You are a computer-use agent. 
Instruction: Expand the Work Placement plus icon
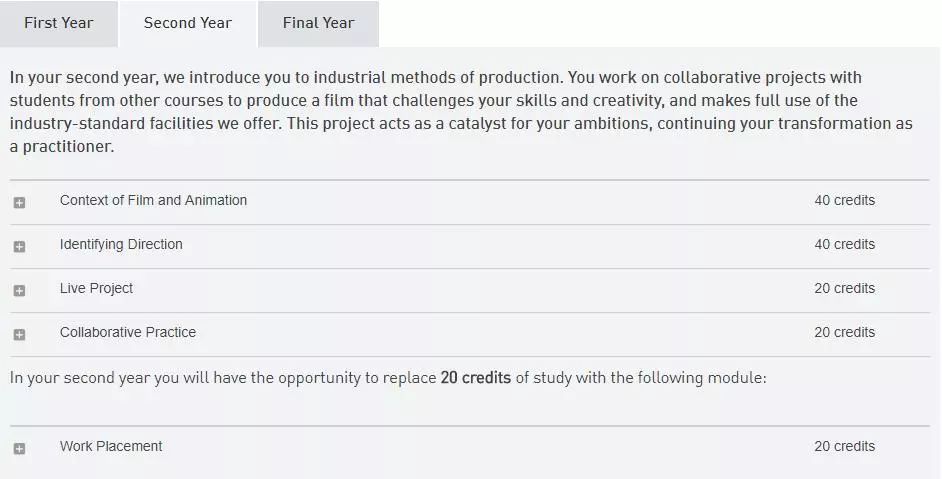[19, 449]
